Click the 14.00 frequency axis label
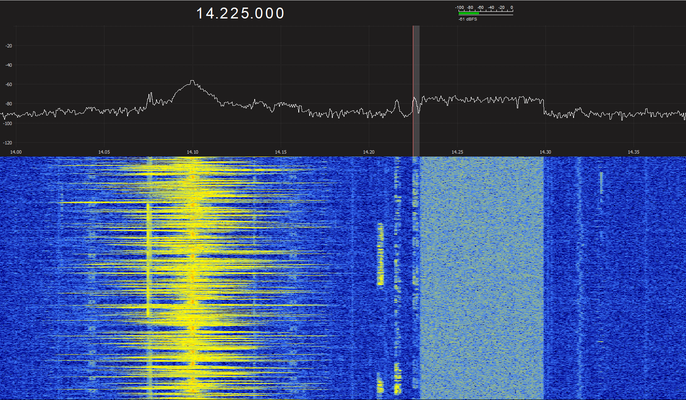 click(x=16, y=152)
